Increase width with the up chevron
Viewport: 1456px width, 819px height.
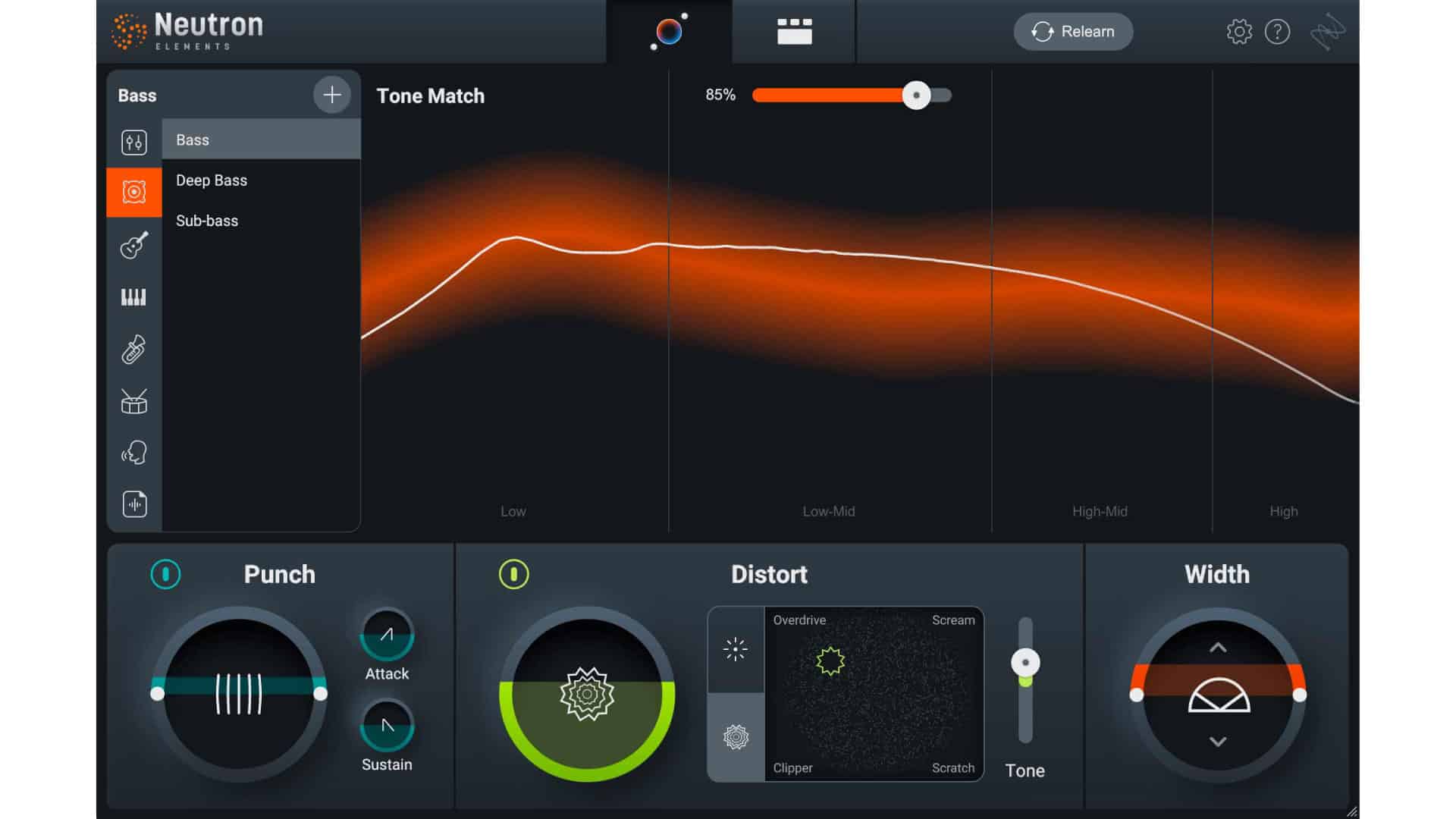click(x=1218, y=648)
